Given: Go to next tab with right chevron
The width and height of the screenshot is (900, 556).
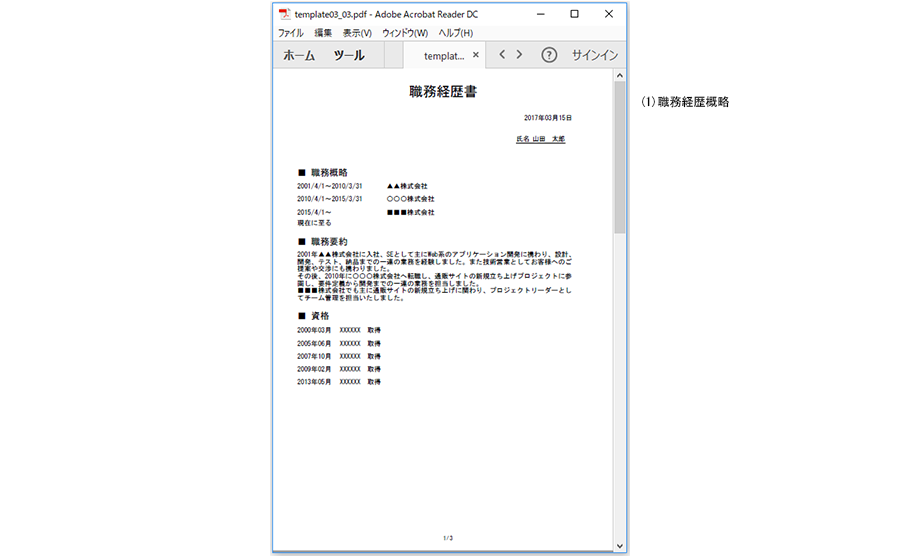Looking at the screenshot, I should (519, 55).
